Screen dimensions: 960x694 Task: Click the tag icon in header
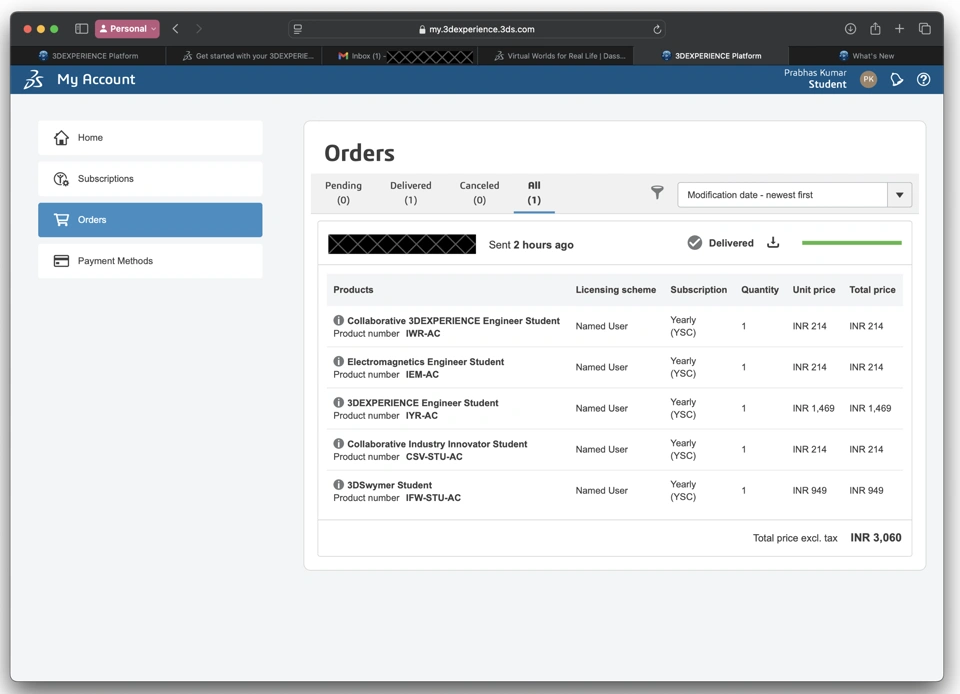pyautogui.click(x=896, y=80)
